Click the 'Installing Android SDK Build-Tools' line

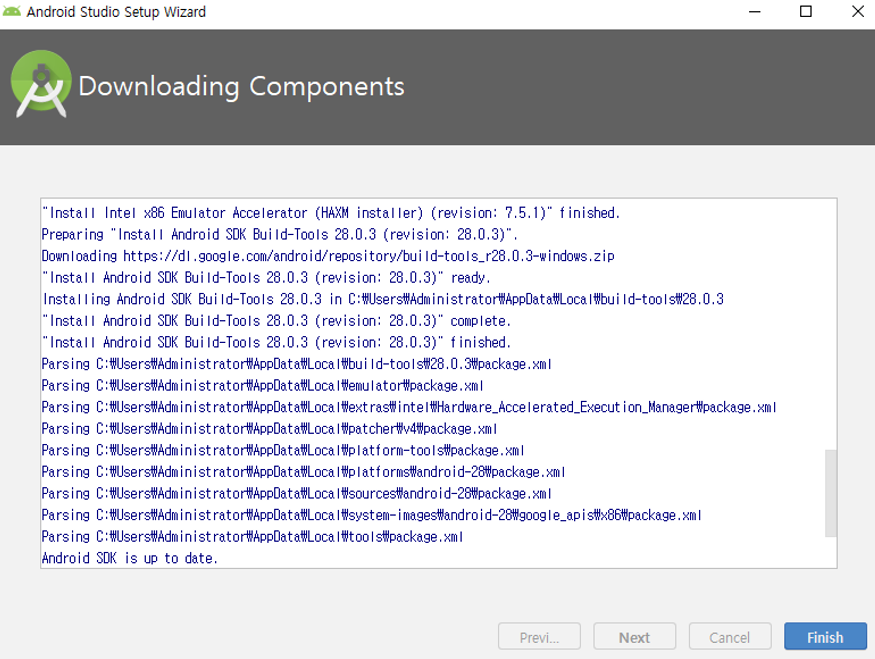(383, 299)
